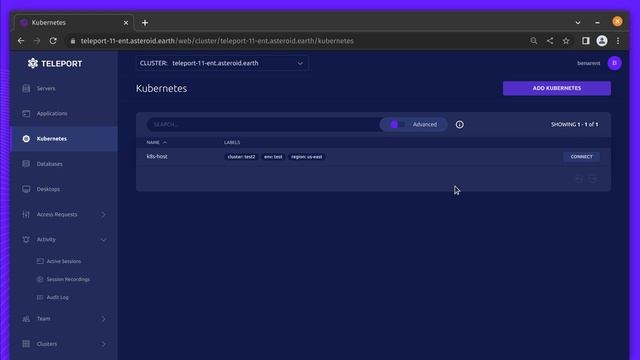Expand the Team section chevron
Image resolution: width=640 pixels, height=360 pixels.
[x=103, y=319]
